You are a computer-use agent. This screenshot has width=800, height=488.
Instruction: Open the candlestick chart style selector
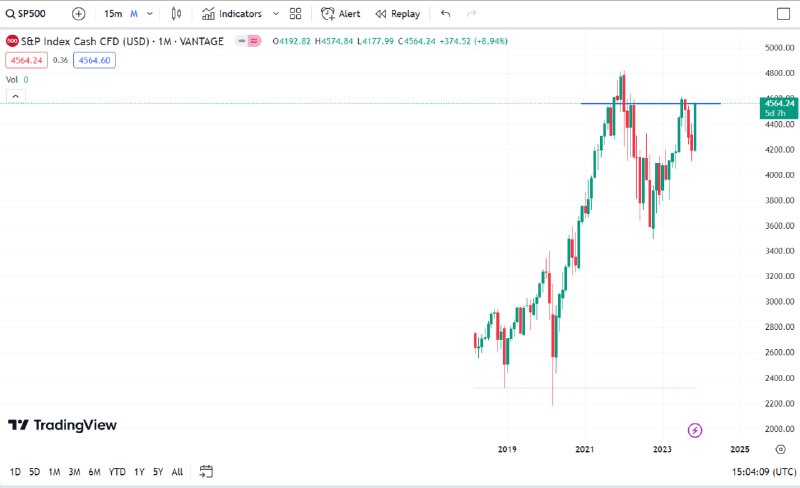click(177, 14)
